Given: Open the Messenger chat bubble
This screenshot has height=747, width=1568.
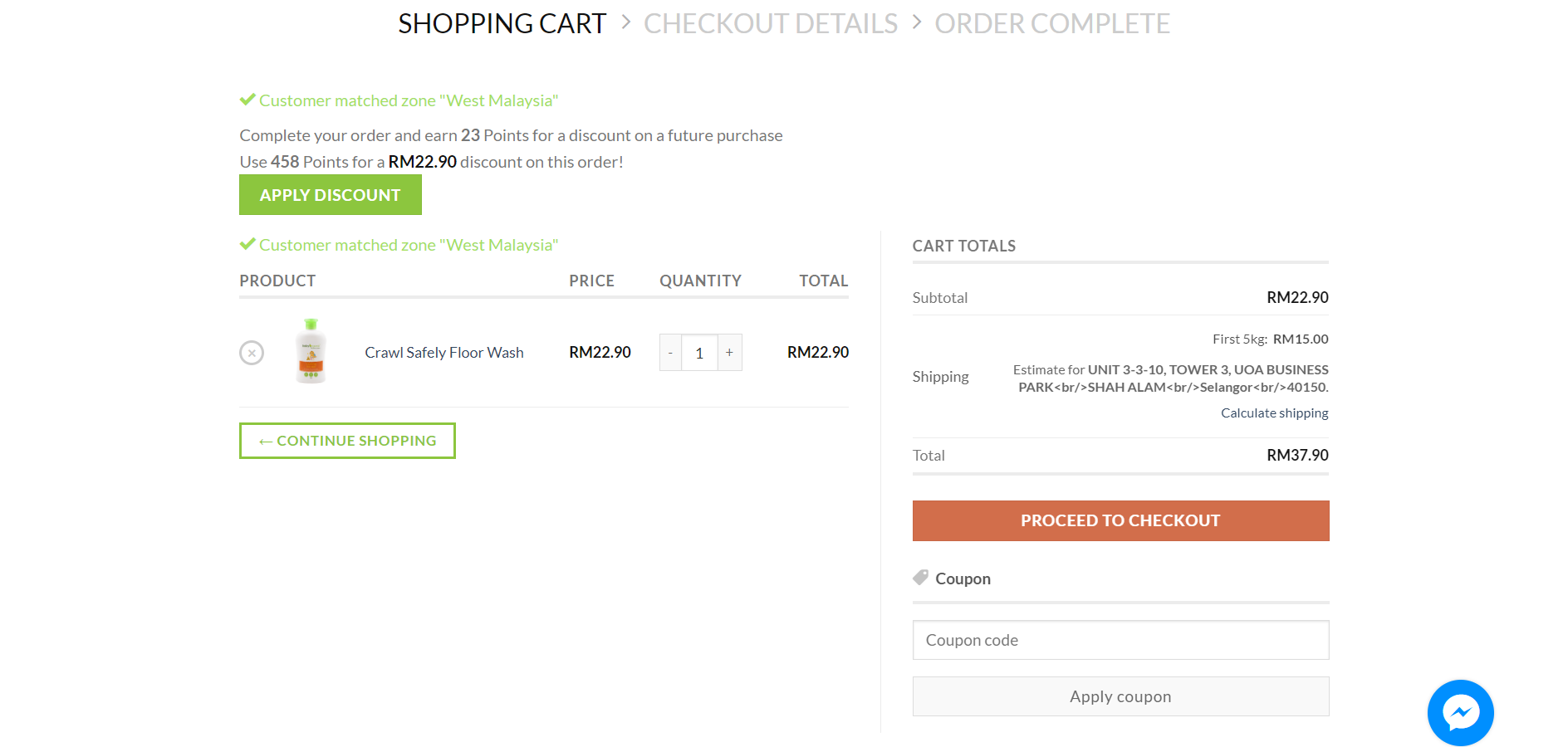Looking at the screenshot, I should (1460, 712).
